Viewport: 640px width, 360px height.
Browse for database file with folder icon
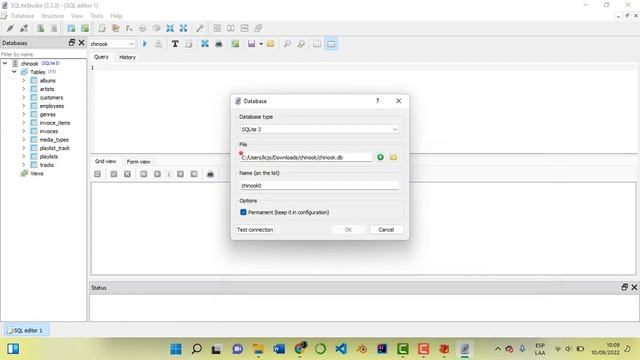click(393, 157)
